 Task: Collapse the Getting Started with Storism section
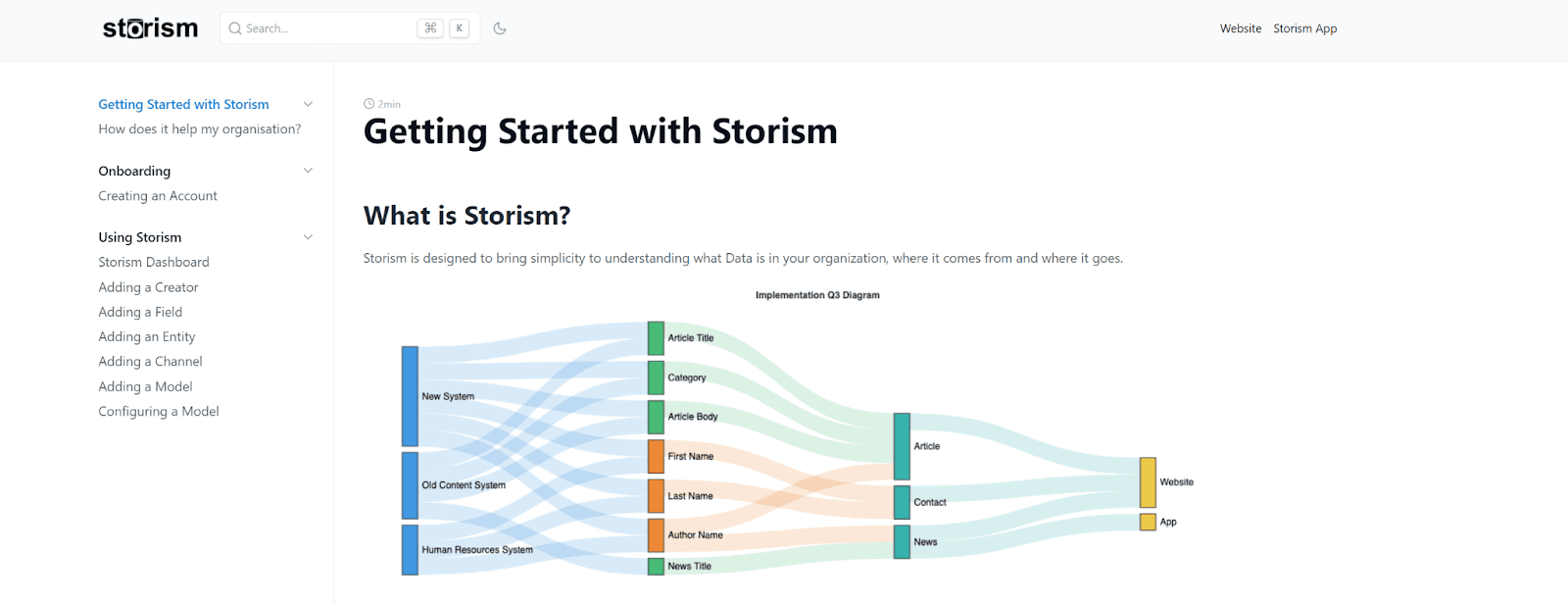(308, 104)
